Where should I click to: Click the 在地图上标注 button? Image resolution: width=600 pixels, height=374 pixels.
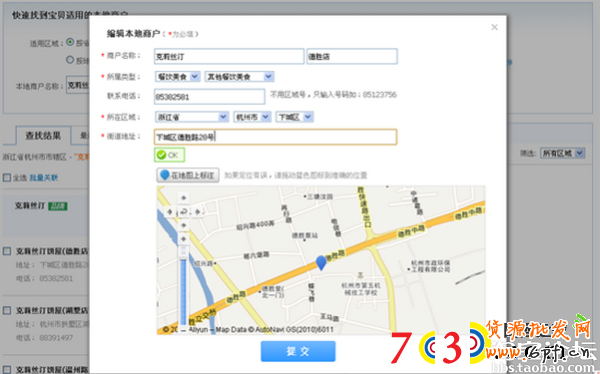[x=188, y=175]
